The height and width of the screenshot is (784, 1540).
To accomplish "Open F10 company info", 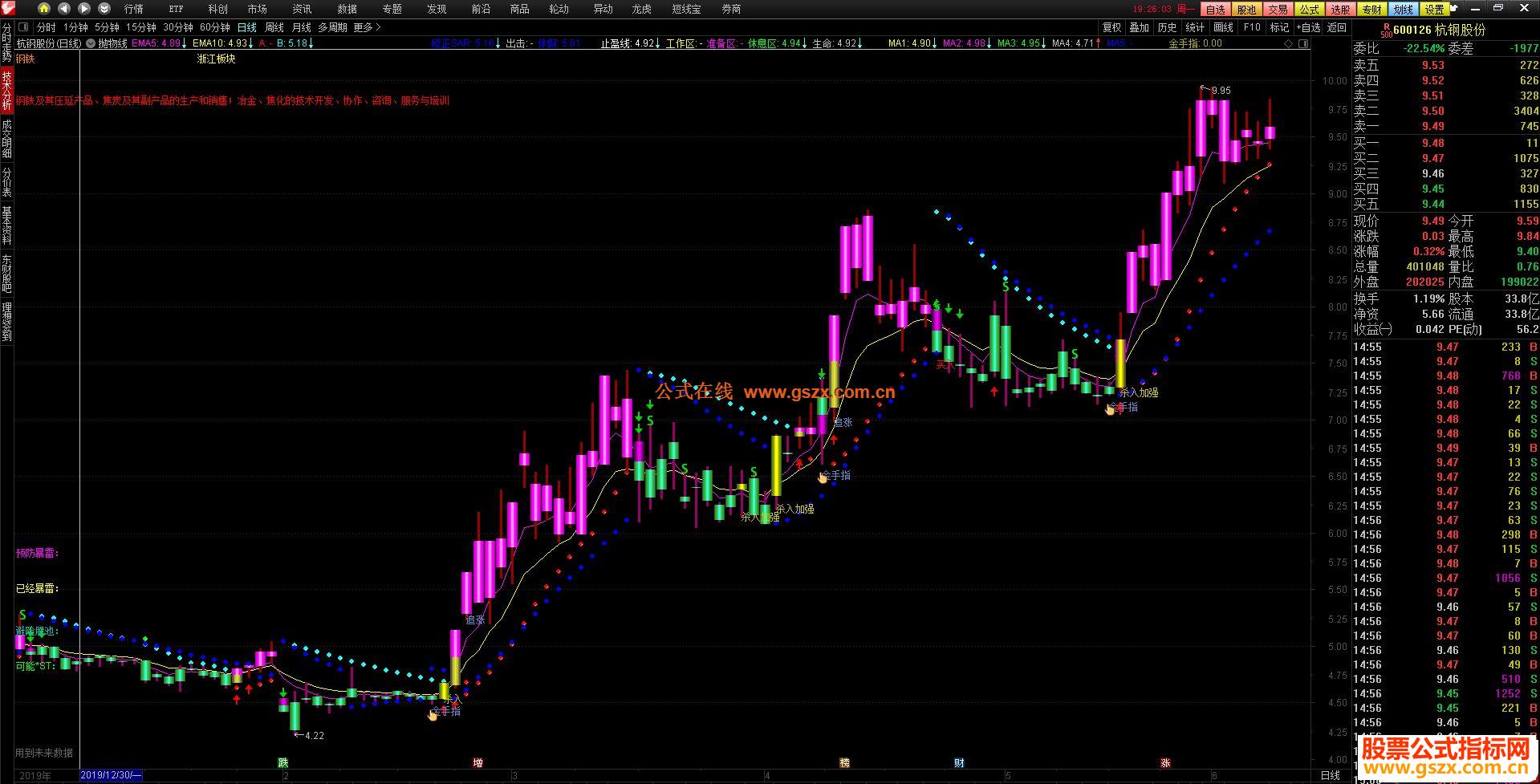I will [1252, 27].
